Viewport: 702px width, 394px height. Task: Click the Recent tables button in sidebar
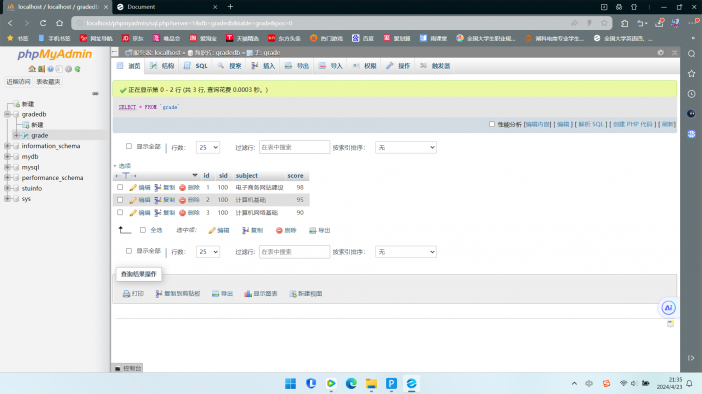tap(18, 81)
